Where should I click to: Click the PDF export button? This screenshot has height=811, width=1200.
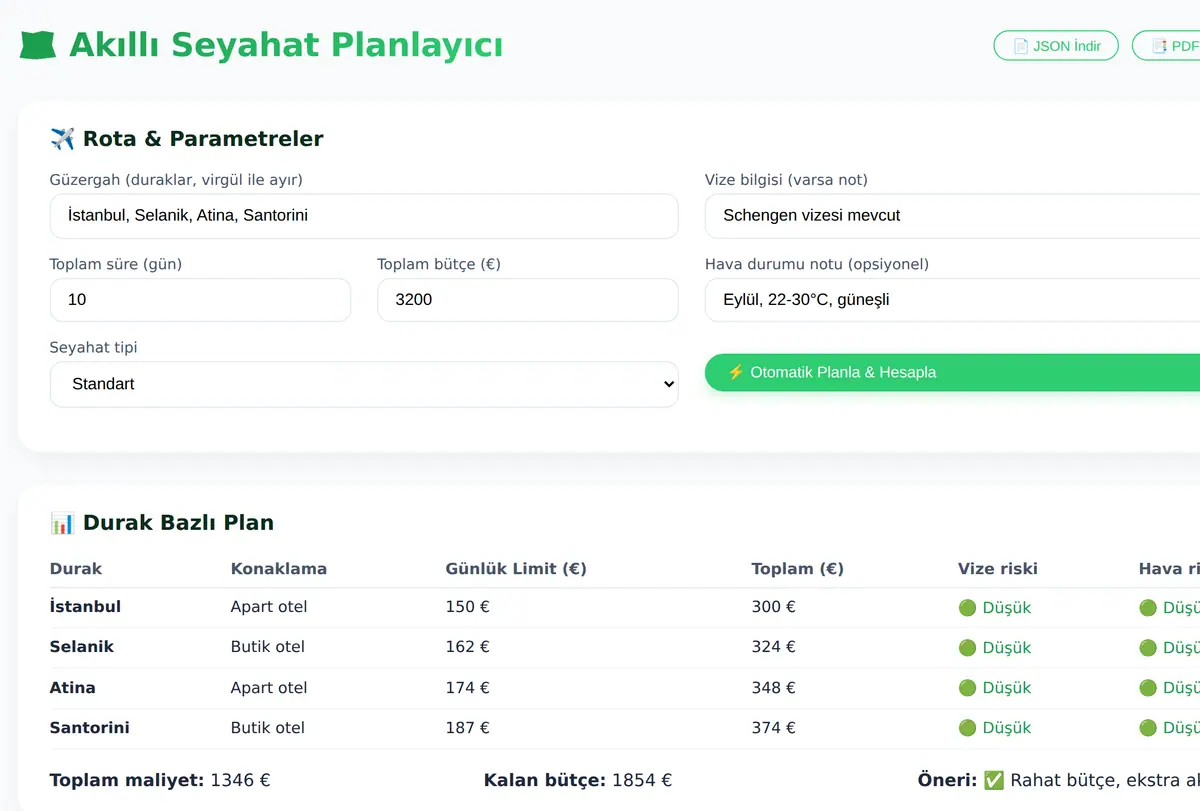pos(1166,46)
